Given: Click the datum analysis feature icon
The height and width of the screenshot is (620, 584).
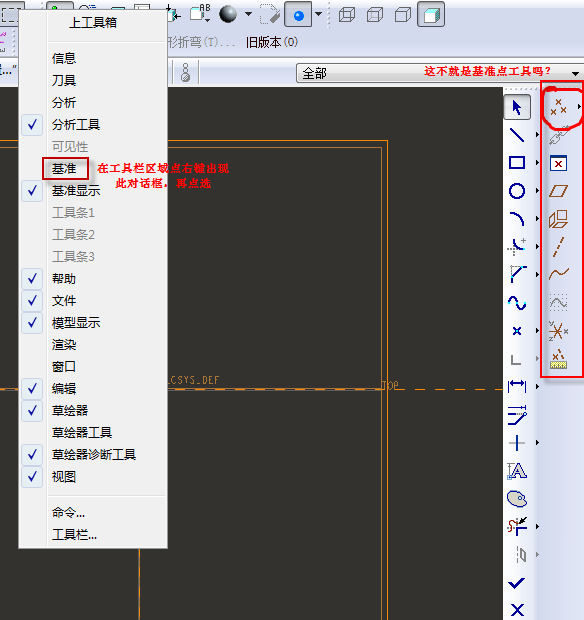Looking at the screenshot, I should tap(558, 359).
